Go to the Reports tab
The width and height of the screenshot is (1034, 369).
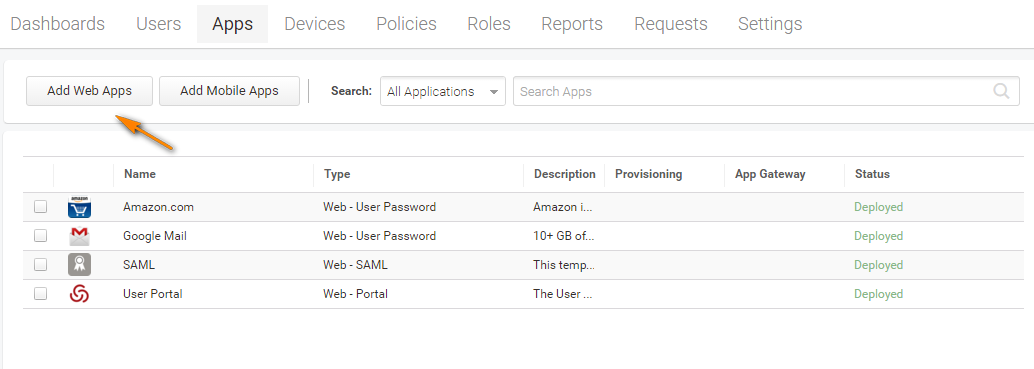click(x=572, y=24)
